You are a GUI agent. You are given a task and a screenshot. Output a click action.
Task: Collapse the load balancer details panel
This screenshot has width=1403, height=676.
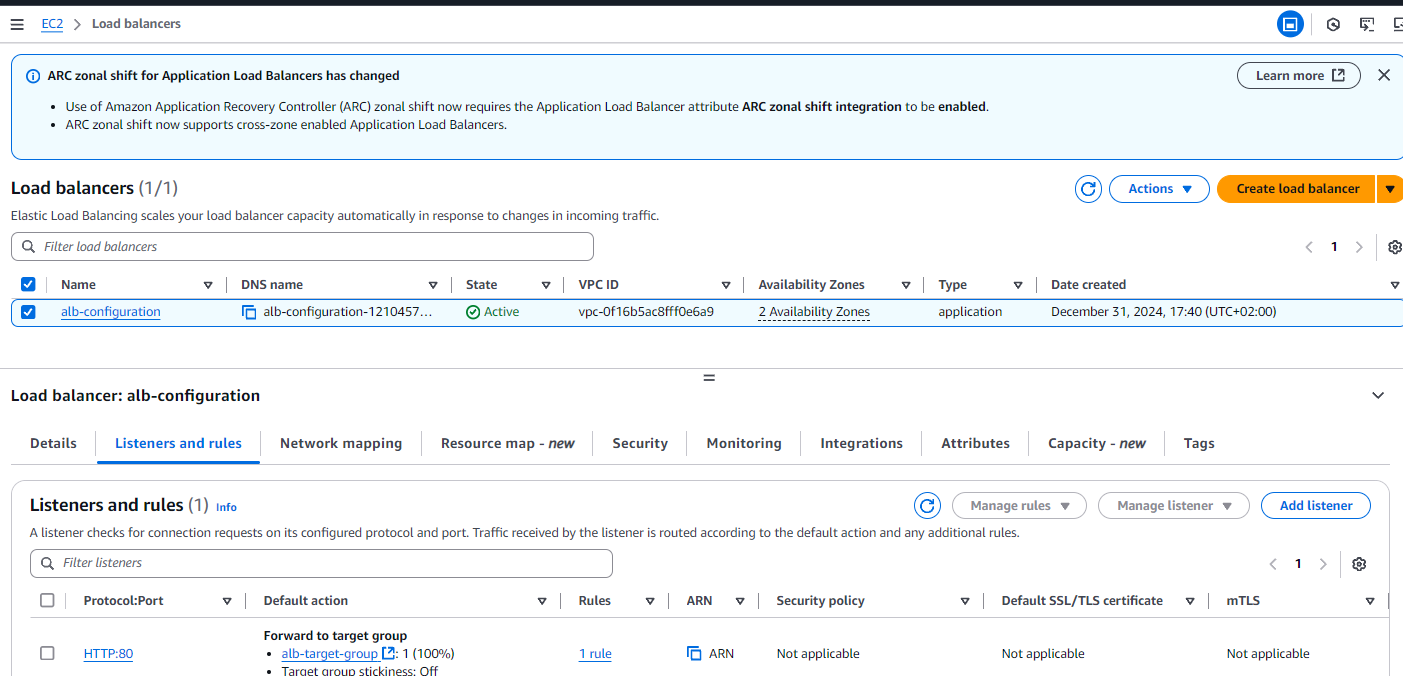[1378, 396]
